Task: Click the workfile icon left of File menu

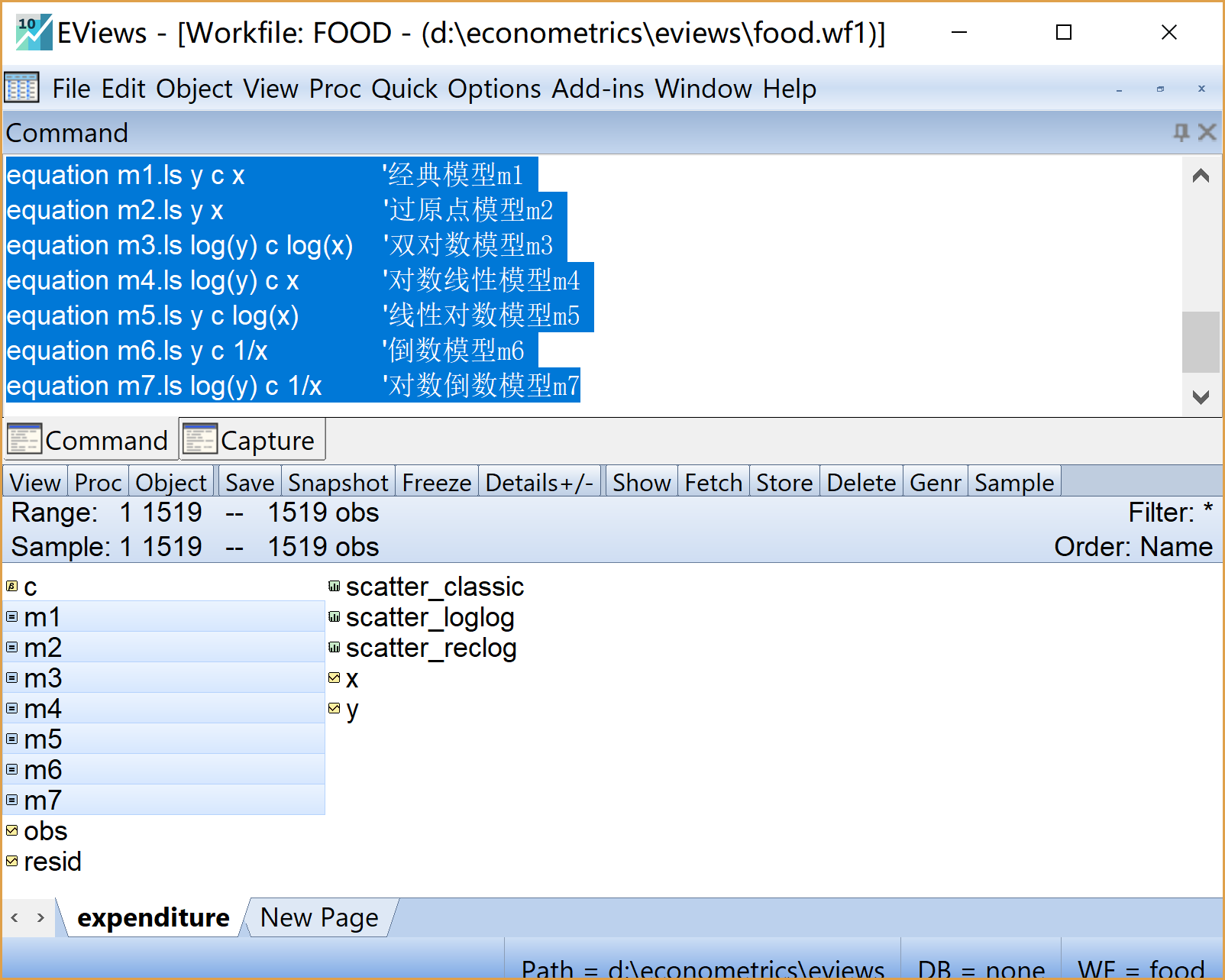Action: (21, 89)
